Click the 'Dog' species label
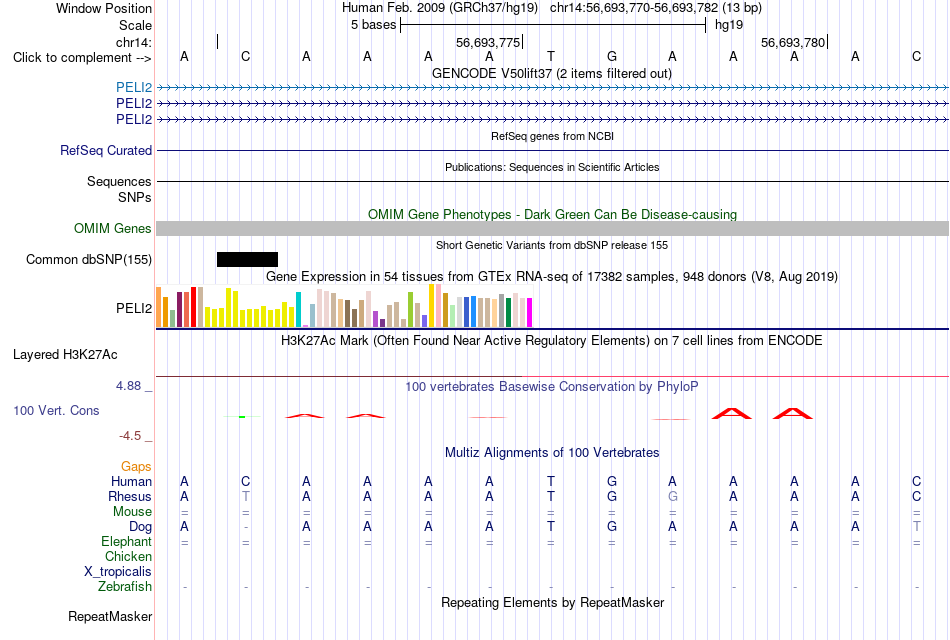Viewport: 950px width, 640px height. click(x=141, y=527)
